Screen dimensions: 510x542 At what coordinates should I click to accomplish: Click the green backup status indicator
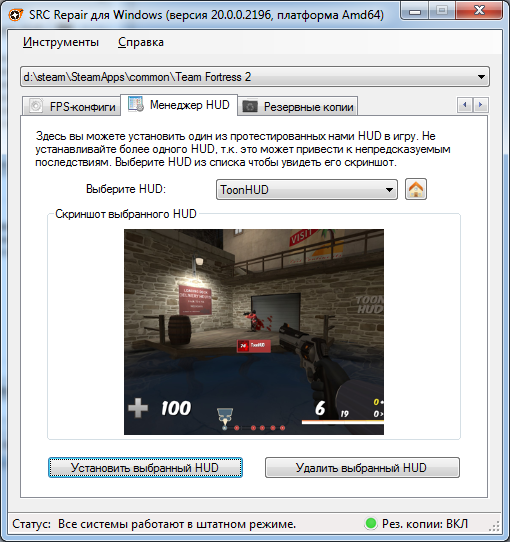(x=371, y=523)
